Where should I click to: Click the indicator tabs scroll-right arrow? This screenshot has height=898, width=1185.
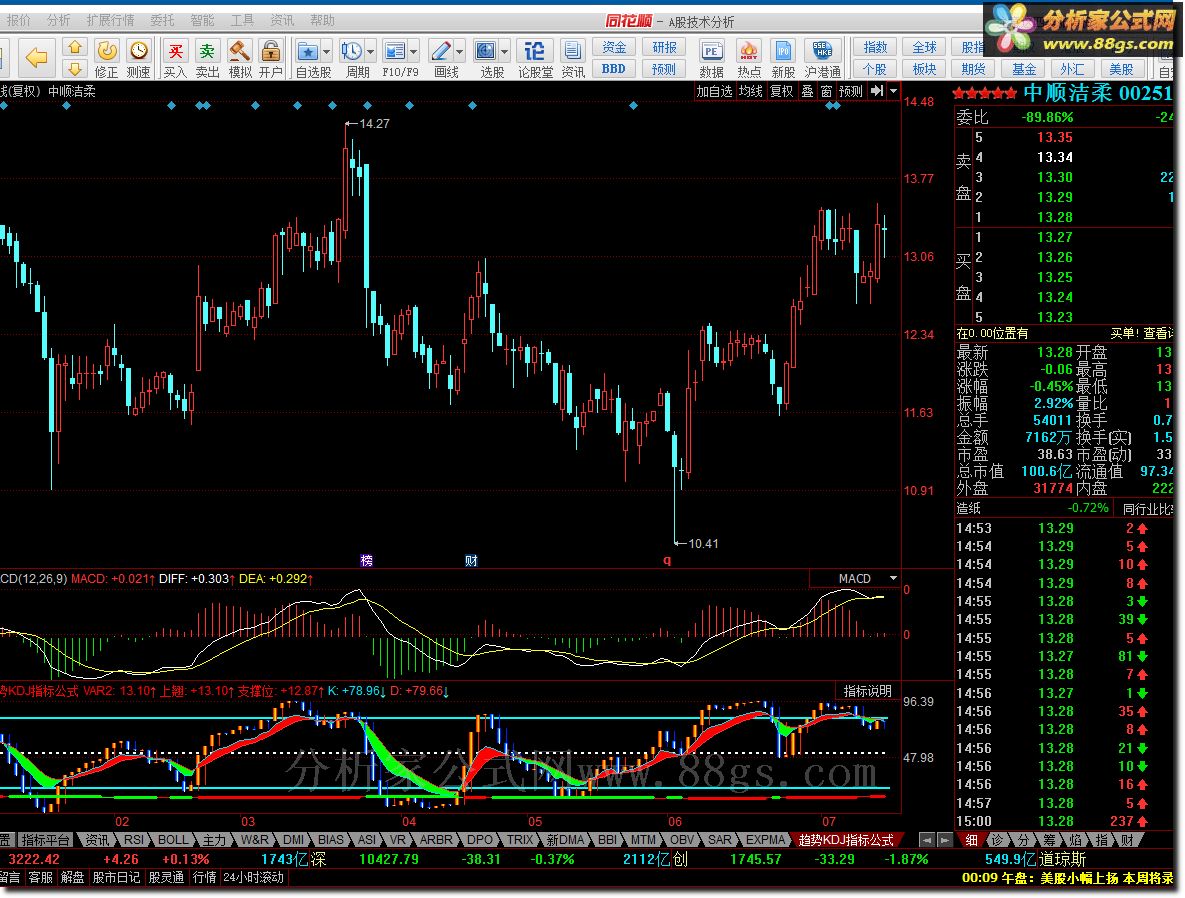coord(945,840)
